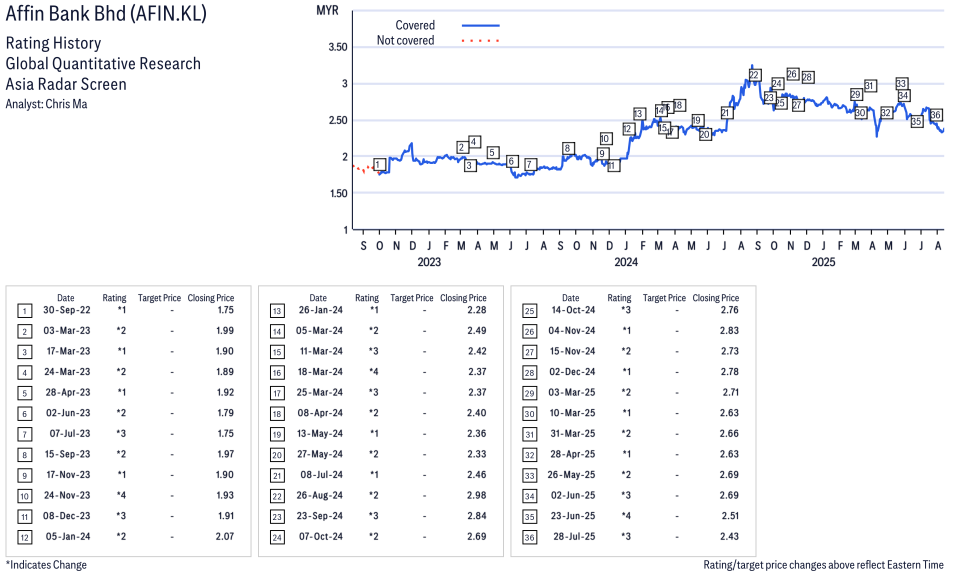Click the 2024 year label on the x-axis
Image resolution: width=955 pixels, height=571 pixels.
pos(626,262)
